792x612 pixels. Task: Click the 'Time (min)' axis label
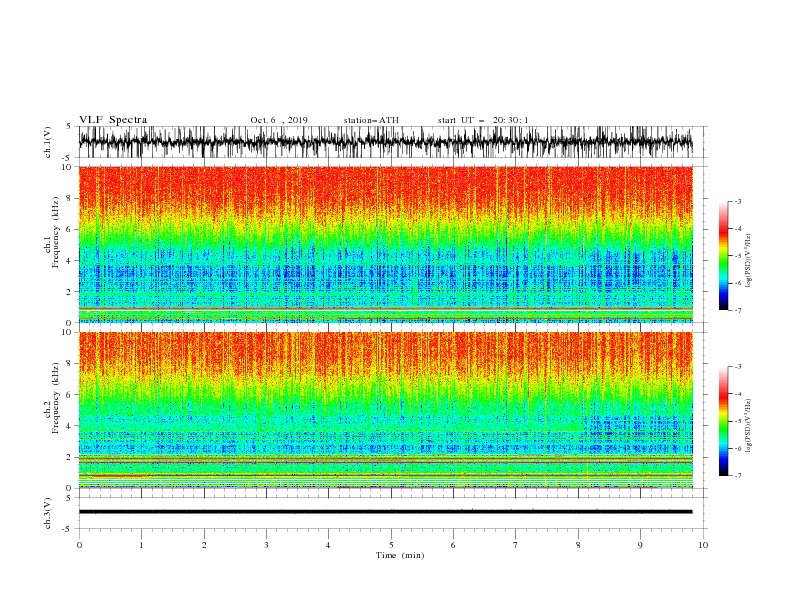400,555
